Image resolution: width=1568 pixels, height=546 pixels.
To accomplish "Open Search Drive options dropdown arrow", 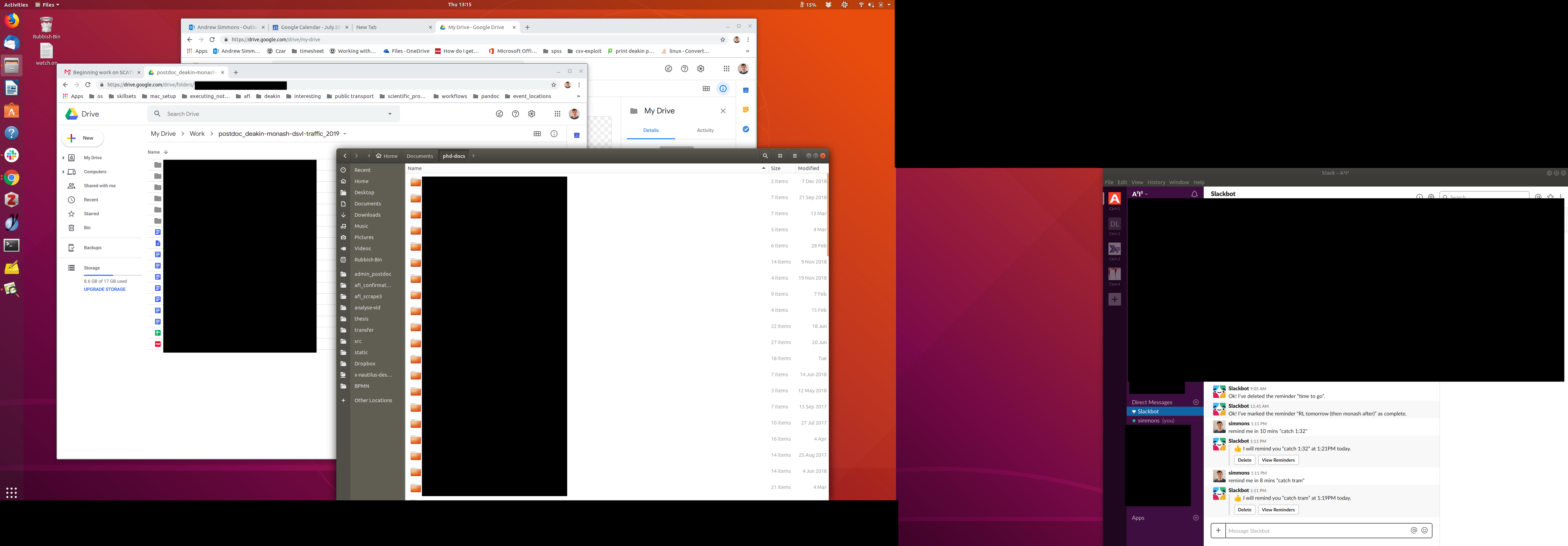I will point(390,114).
